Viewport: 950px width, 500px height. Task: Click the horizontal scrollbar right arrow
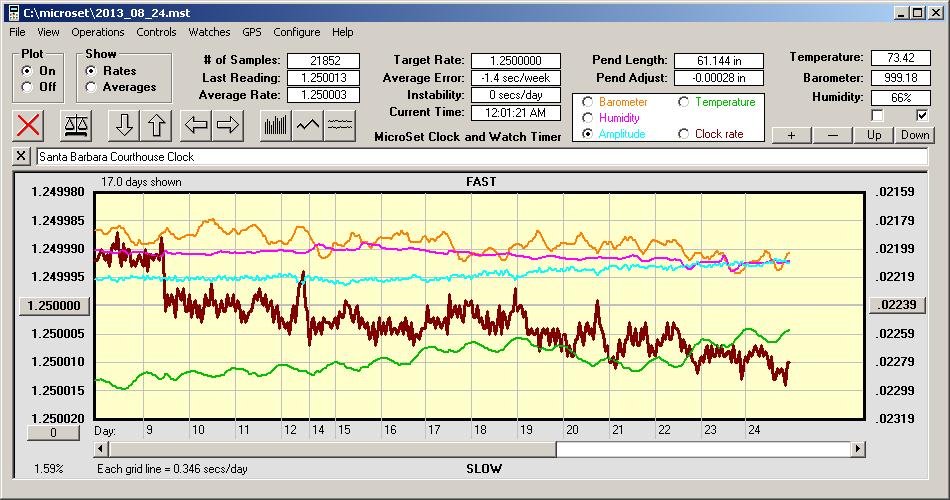tap(857, 450)
